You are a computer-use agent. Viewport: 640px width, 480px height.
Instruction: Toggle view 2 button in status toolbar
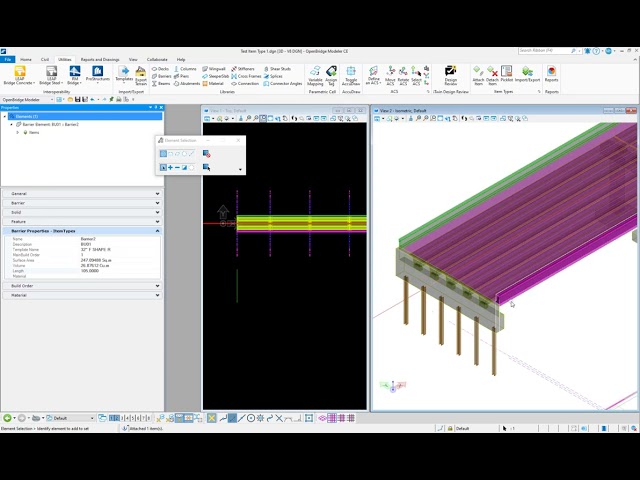pyautogui.click(x=117, y=418)
